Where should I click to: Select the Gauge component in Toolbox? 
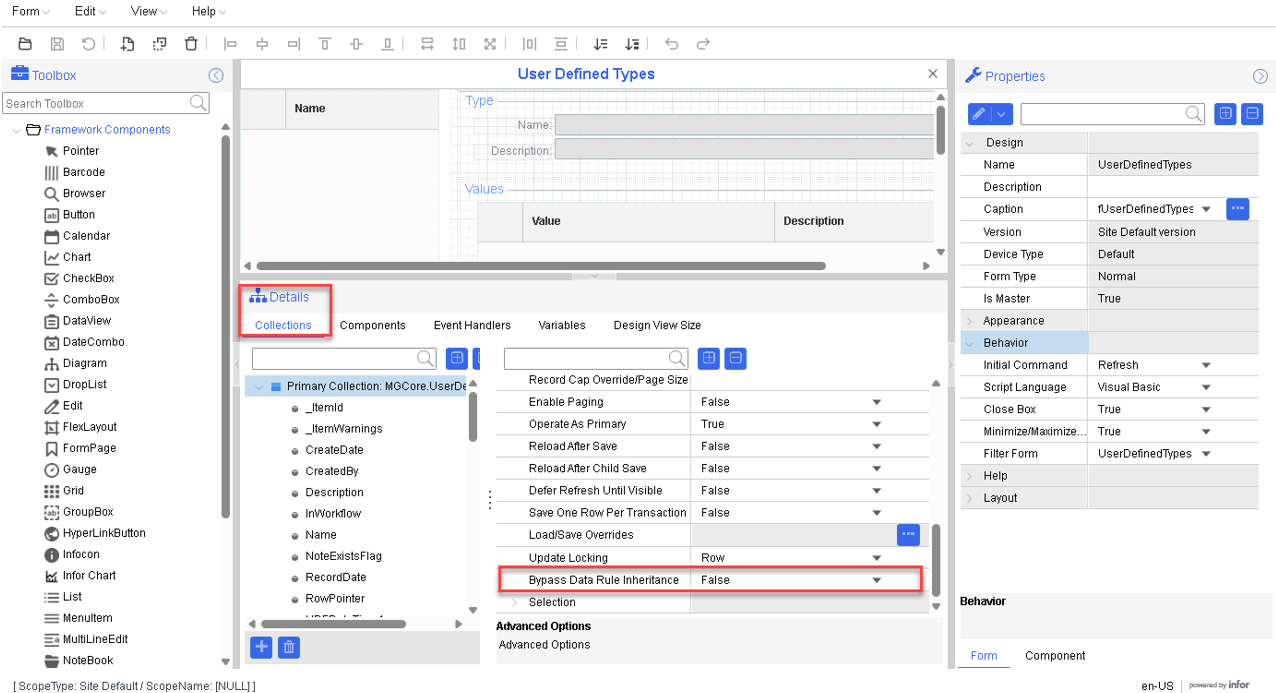80,469
